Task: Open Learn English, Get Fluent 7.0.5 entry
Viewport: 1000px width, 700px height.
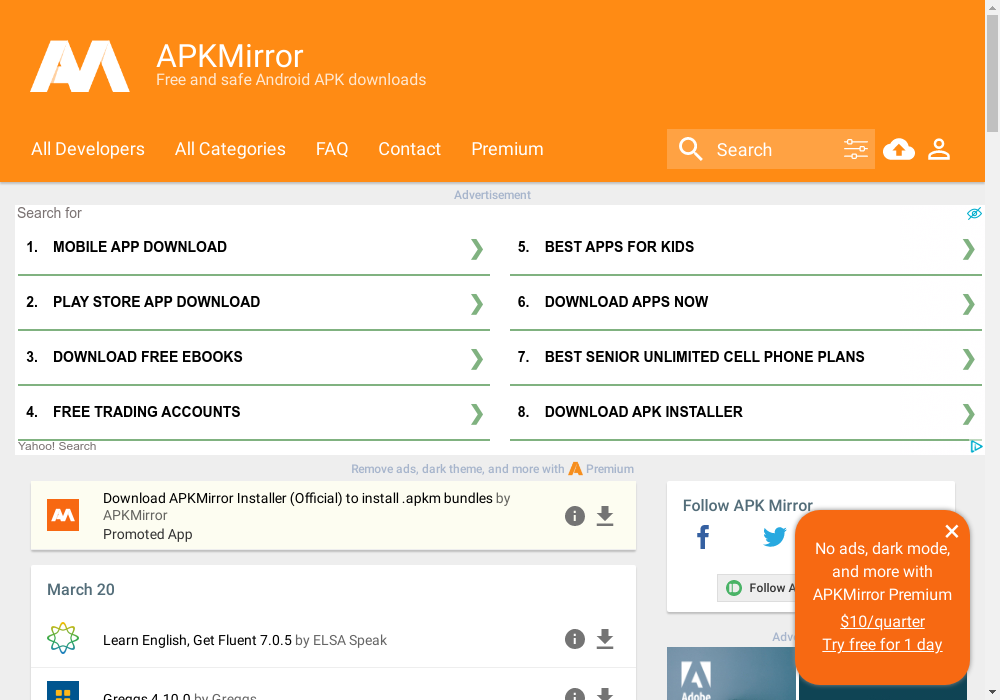Action: (x=197, y=640)
